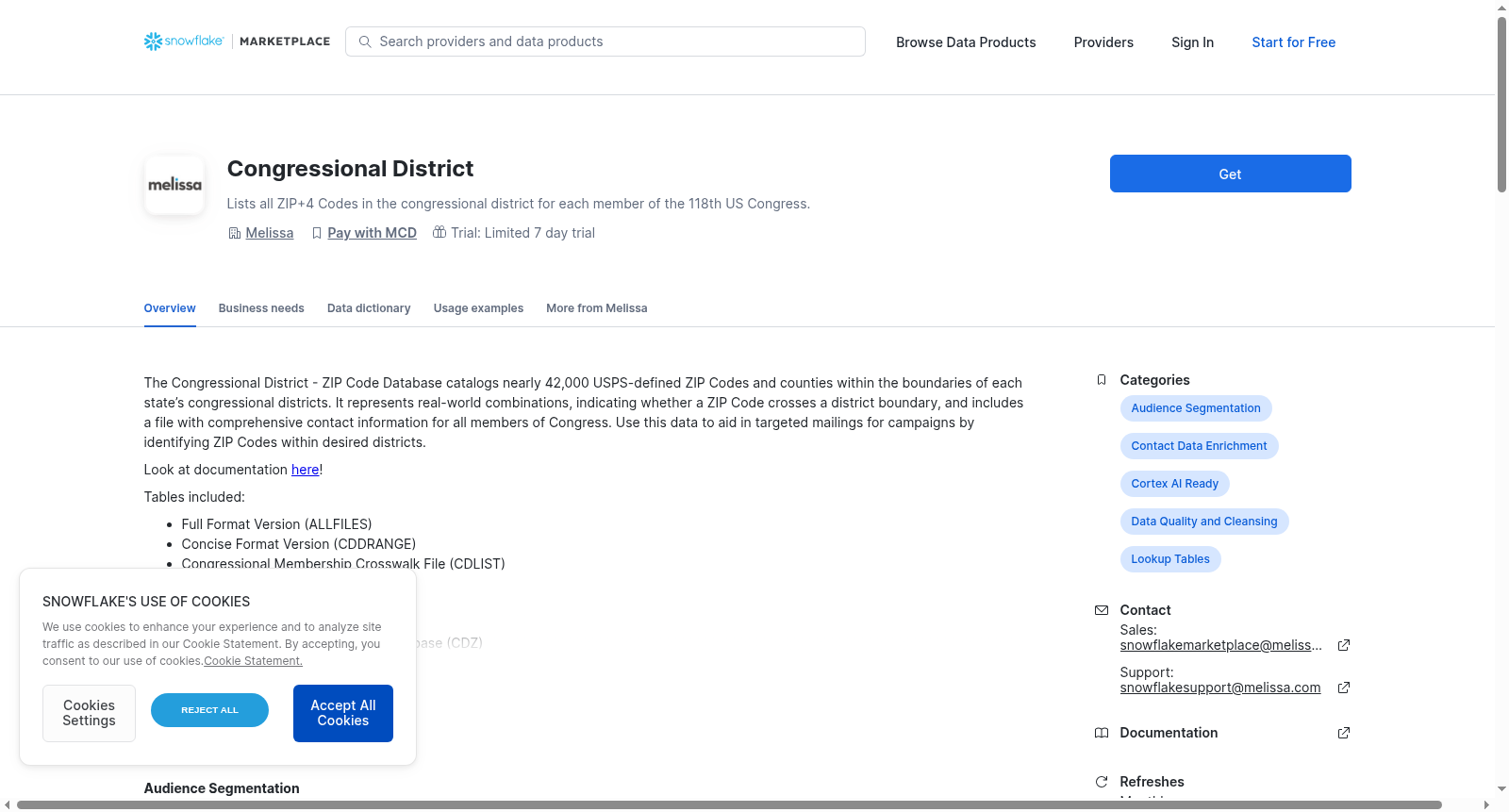This screenshot has height=812, width=1509.
Task: Click the Snowflake logo
Action: click(x=184, y=41)
